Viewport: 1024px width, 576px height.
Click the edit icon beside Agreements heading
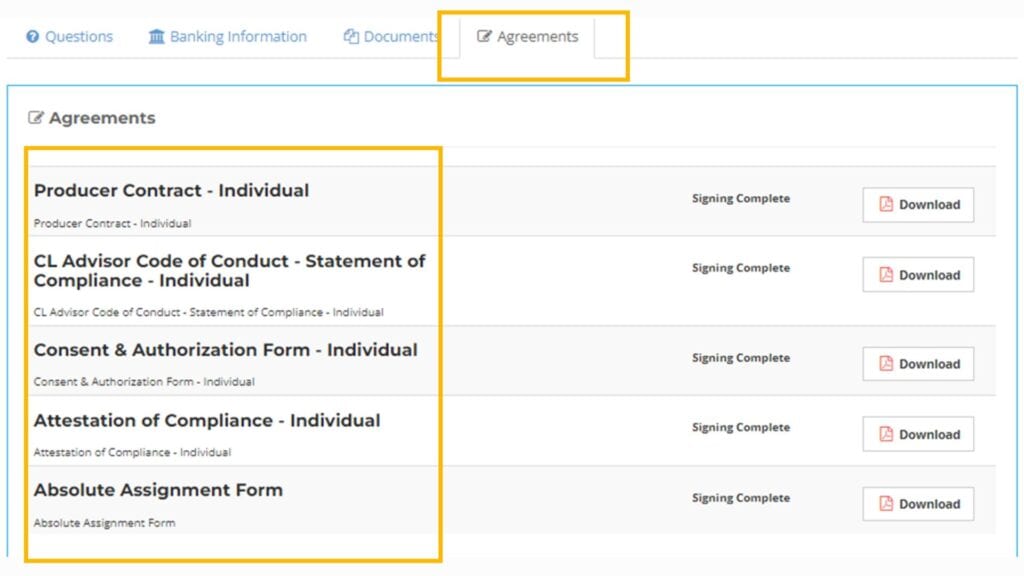point(36,118)
